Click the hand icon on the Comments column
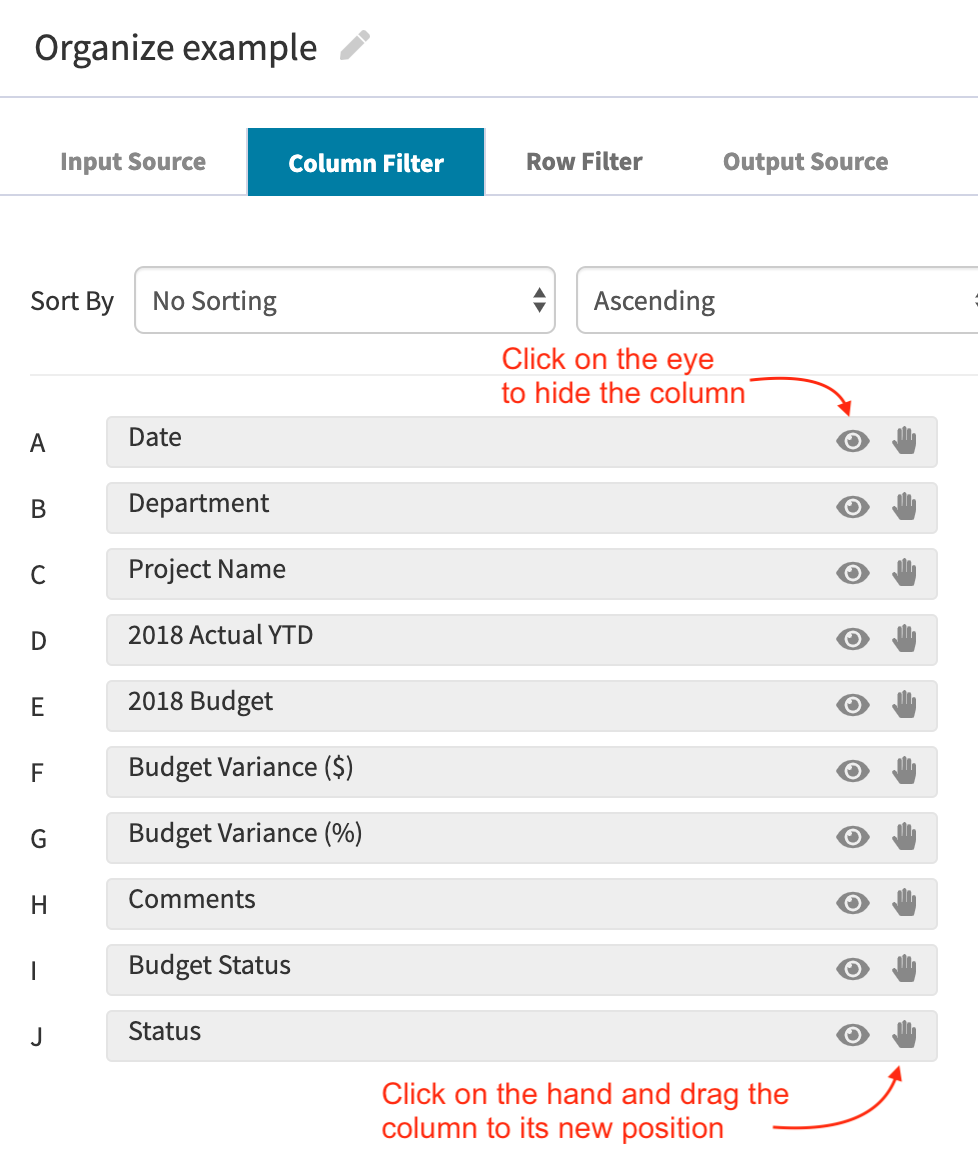978x1158 pixels. point(904,902)
